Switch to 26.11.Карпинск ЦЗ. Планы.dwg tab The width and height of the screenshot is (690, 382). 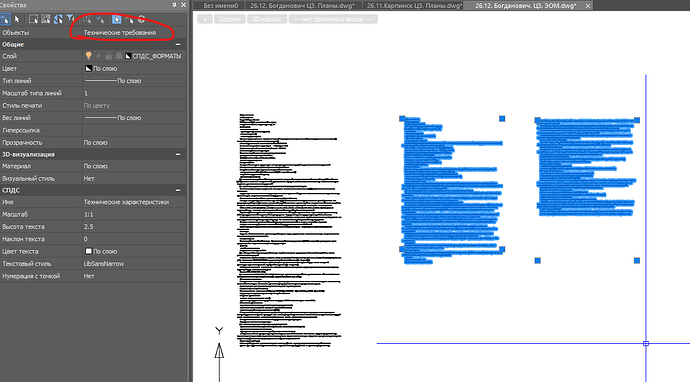(x=415, y=6)
